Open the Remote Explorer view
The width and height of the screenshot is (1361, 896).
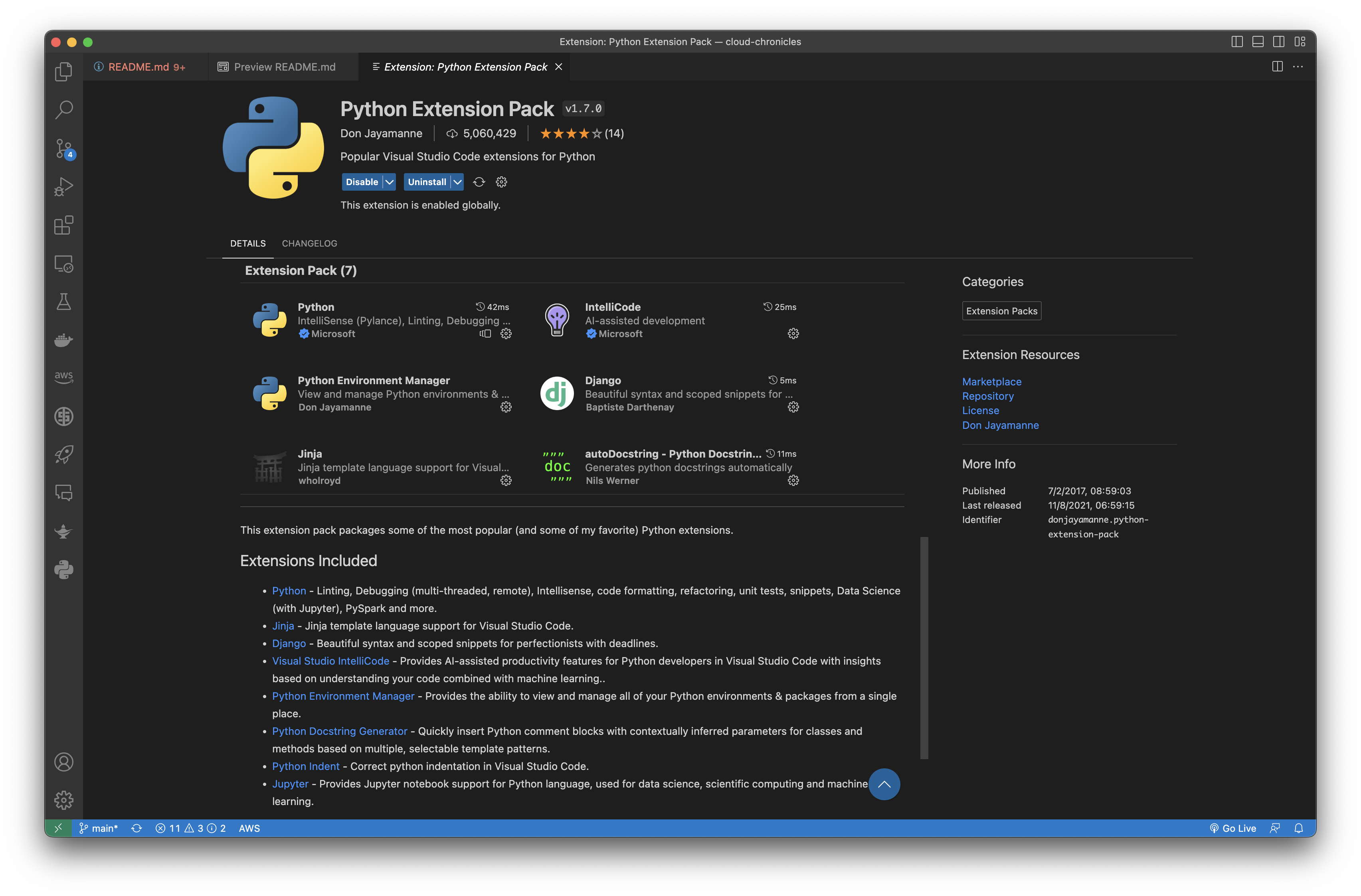(x=63, y=263)
